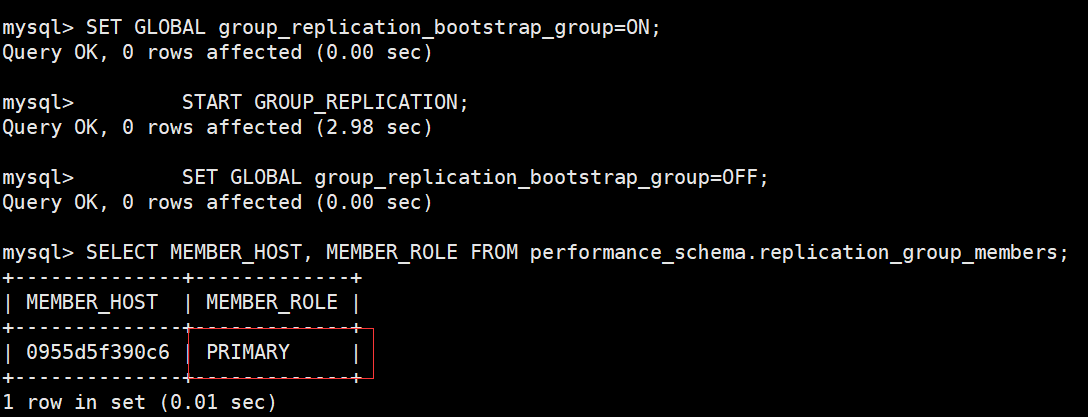The image size is (1088, 417).
Task: Click the SET GLOBAL text in first command
Action: click(146, 28)
